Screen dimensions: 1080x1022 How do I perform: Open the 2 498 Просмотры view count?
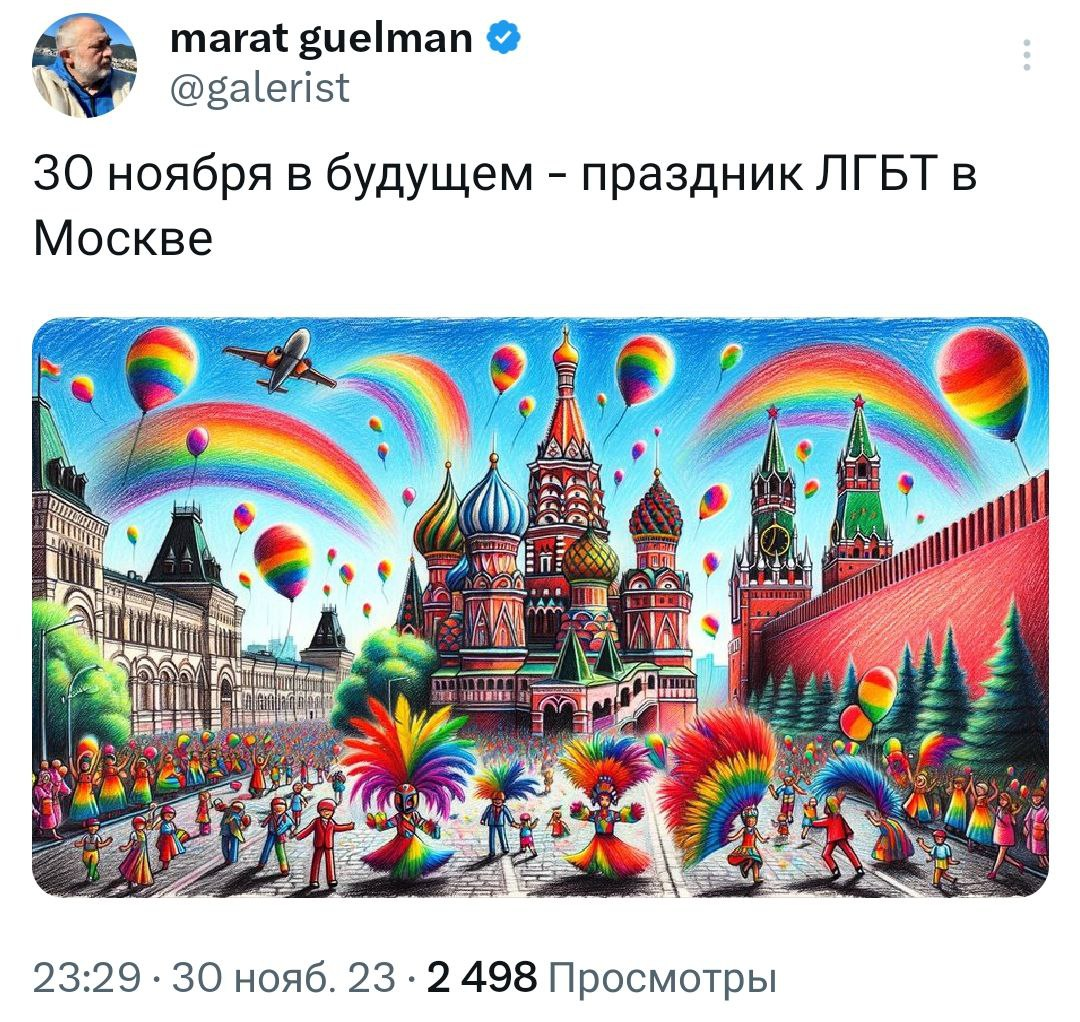(x=601, y=977)
